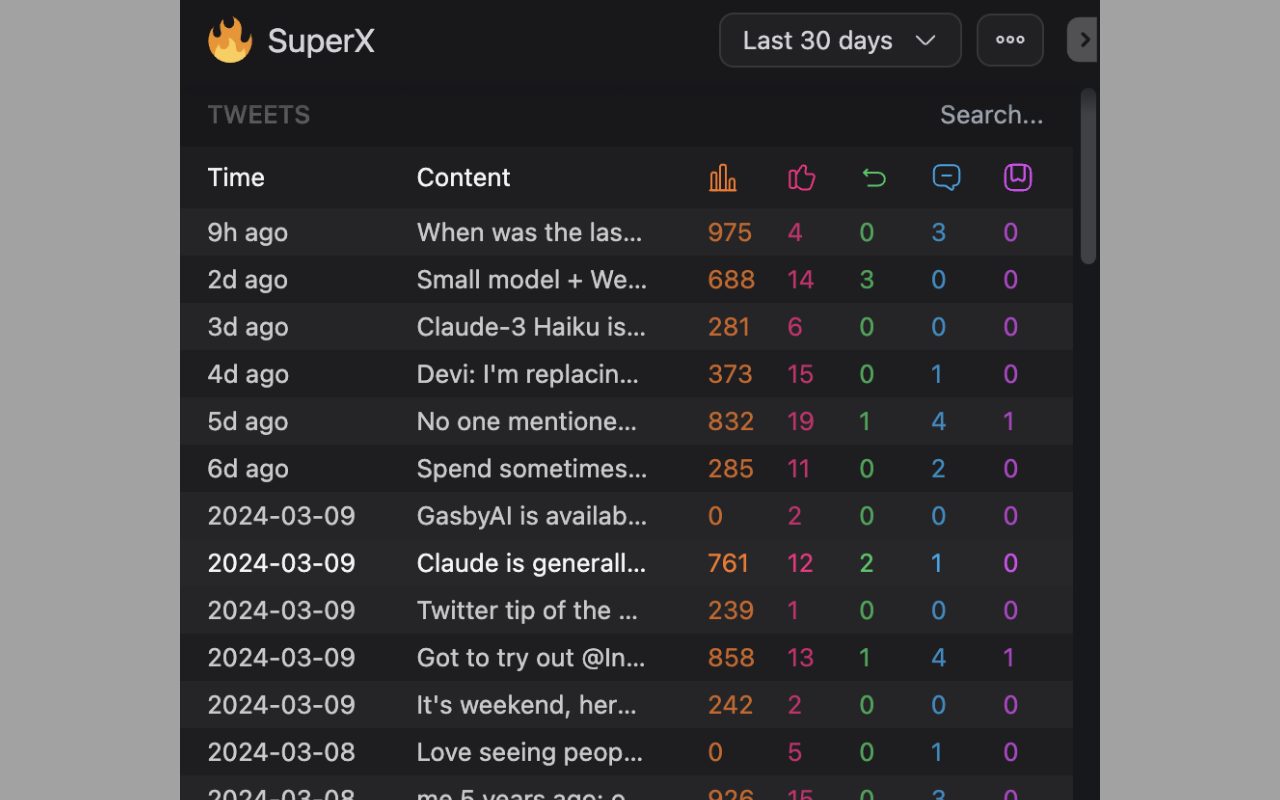Click the SuperX flame logo
Image resolution: width=1280 pixels, height=800 pixels.
click(230, 40)
